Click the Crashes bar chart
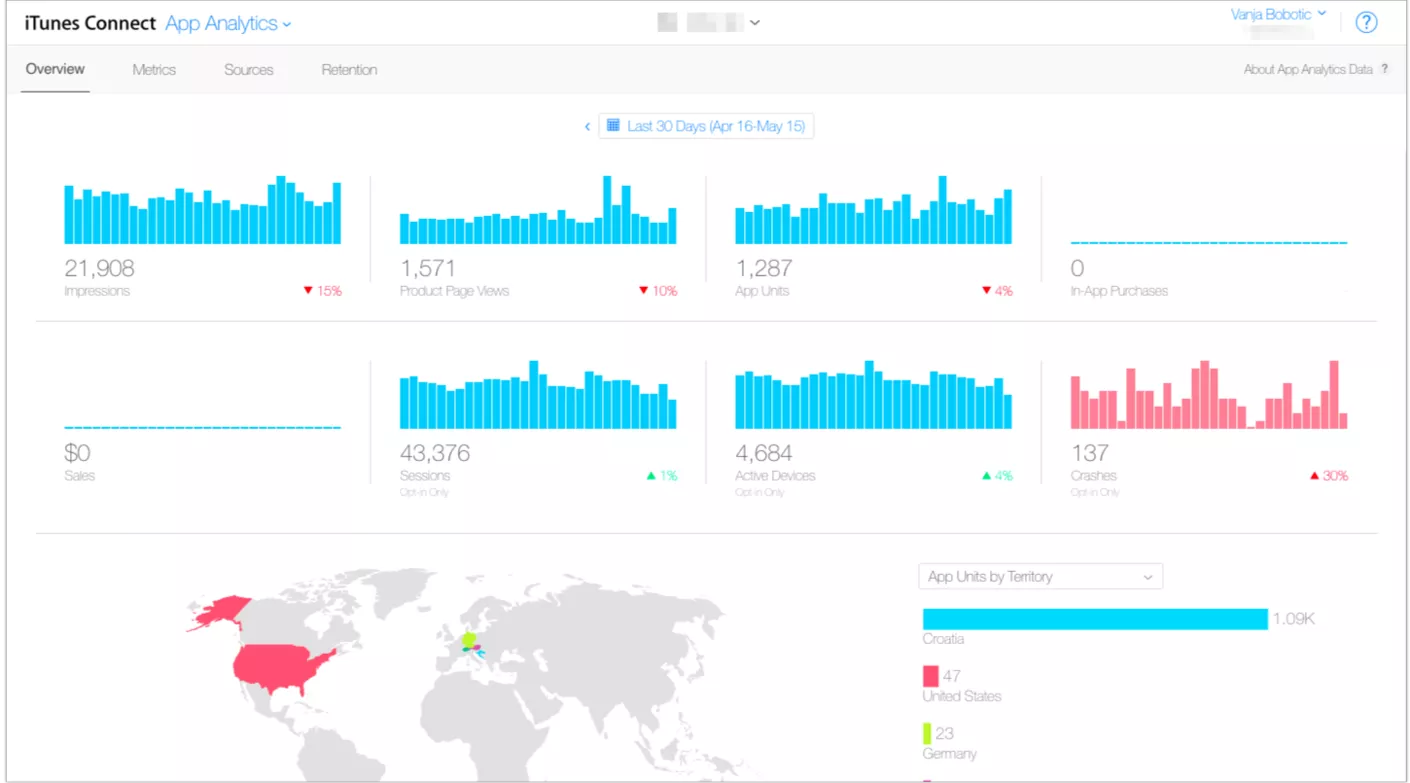The image size is (1410, 783). (1208, 395)
